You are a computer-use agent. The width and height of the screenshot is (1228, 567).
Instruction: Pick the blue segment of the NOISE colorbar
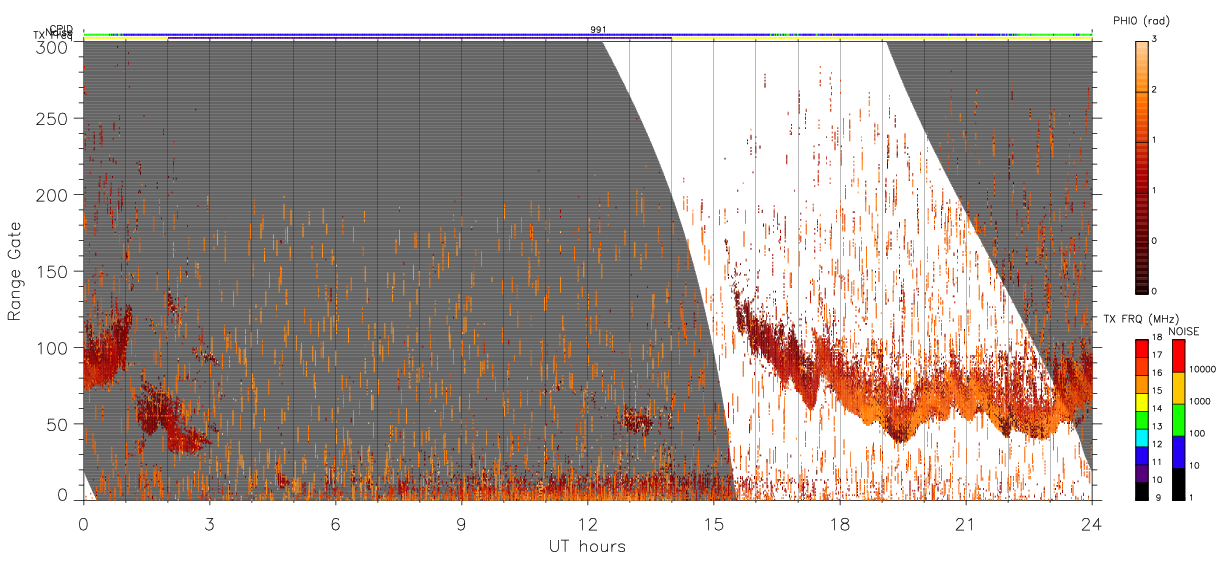[1178, 452]
